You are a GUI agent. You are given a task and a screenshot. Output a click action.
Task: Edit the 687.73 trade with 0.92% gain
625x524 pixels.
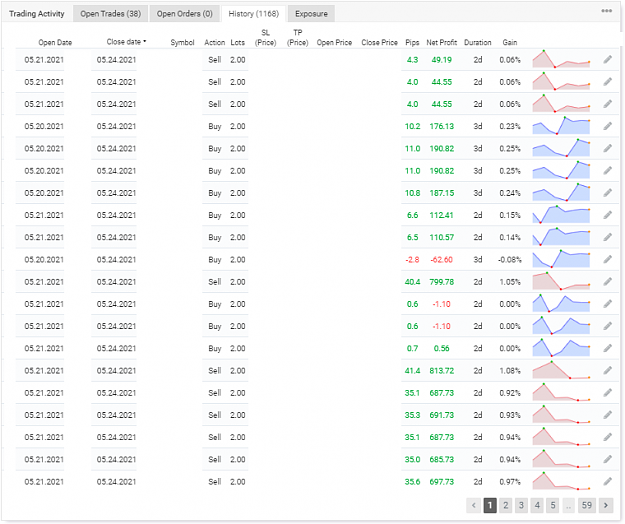pos(607,393)
